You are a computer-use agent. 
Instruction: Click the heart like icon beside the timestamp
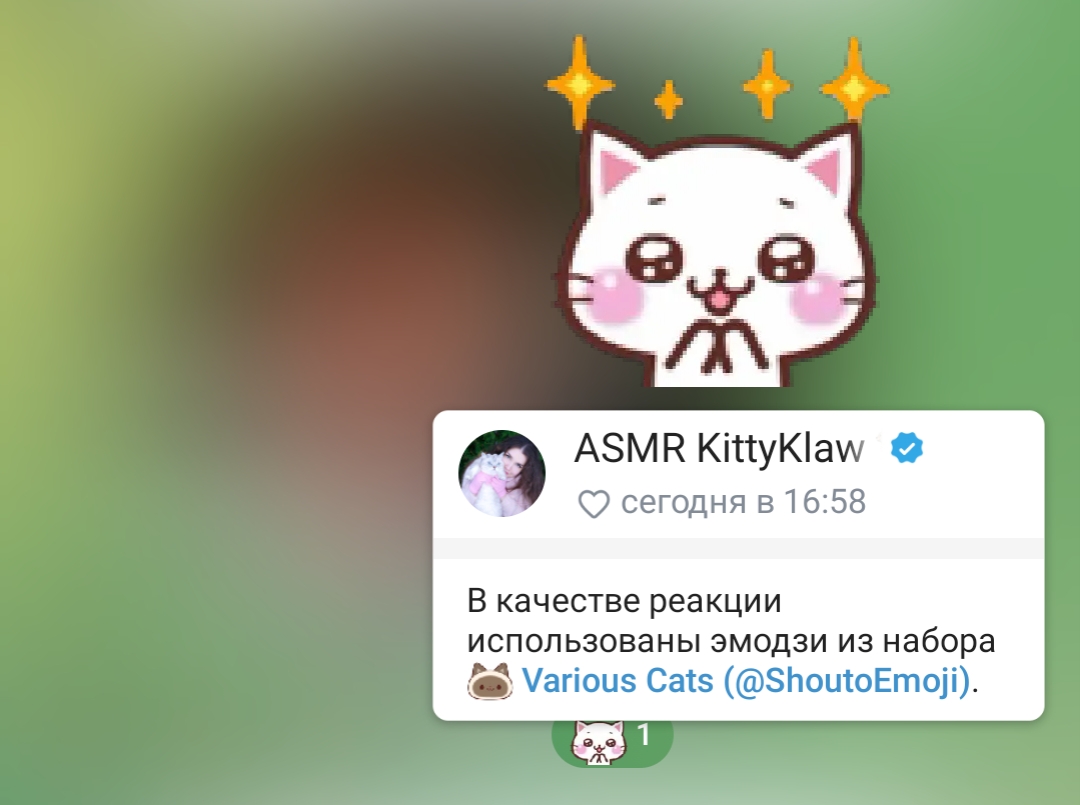(594, 504)
